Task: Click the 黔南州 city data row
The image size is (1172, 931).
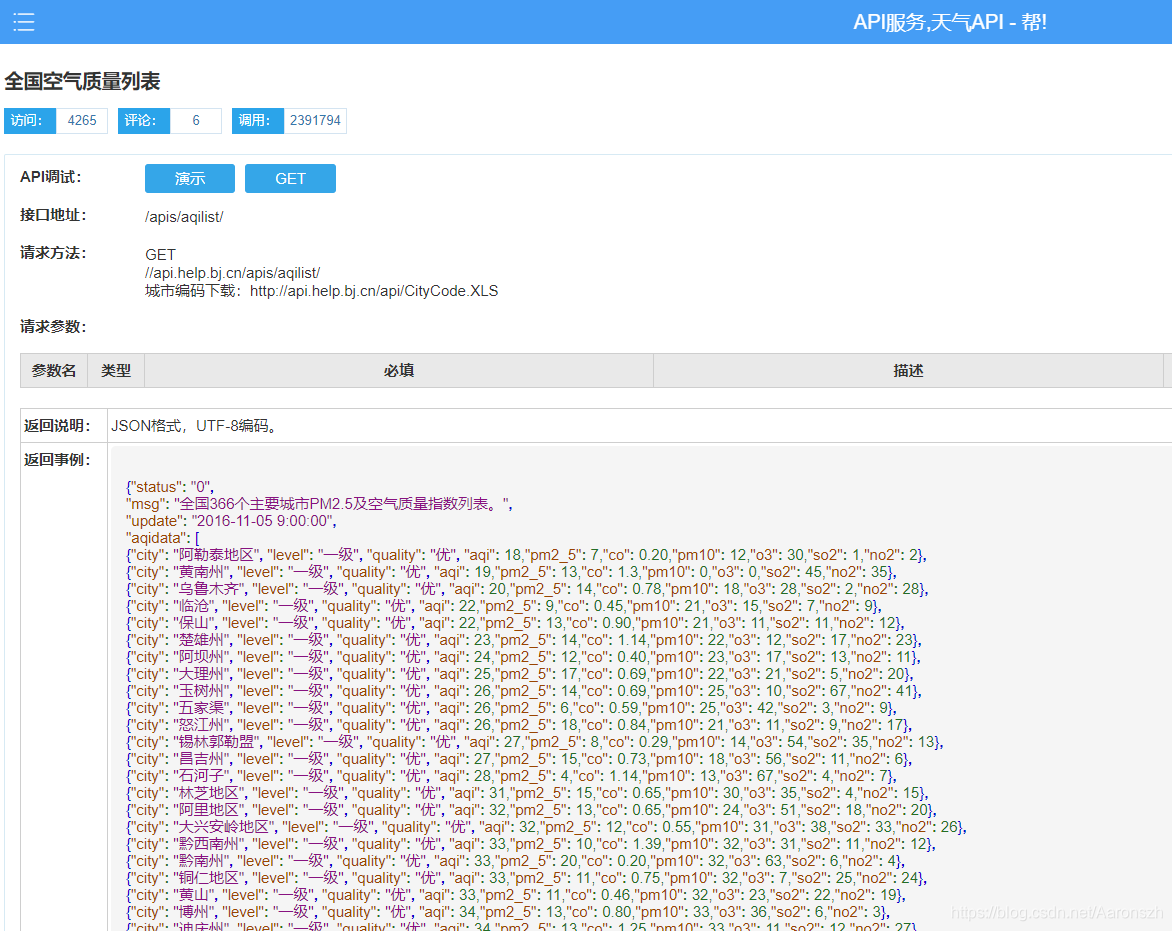Action: coord(516,861)
